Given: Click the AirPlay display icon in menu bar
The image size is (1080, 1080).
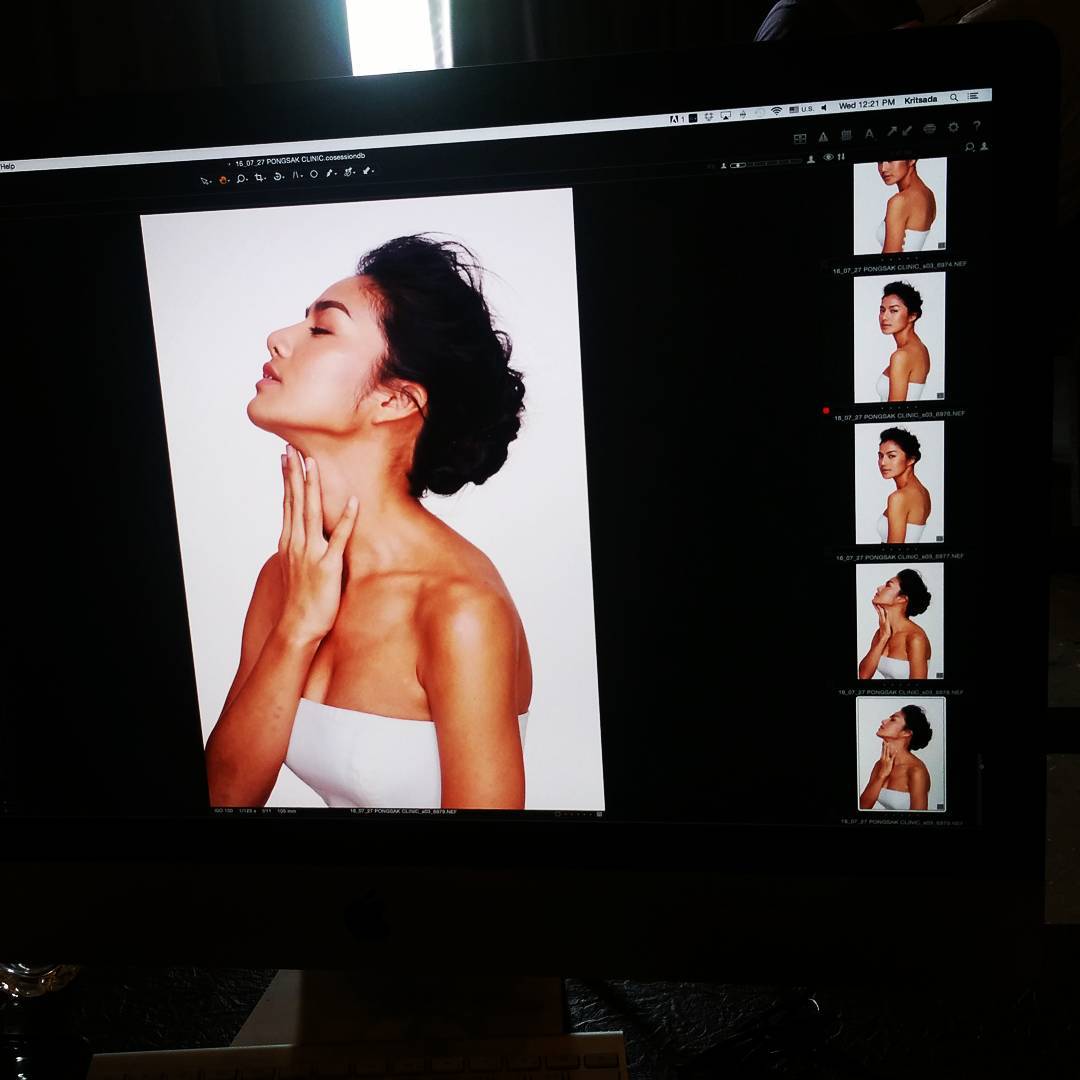Looking at the screenshot, I should 725,115.
